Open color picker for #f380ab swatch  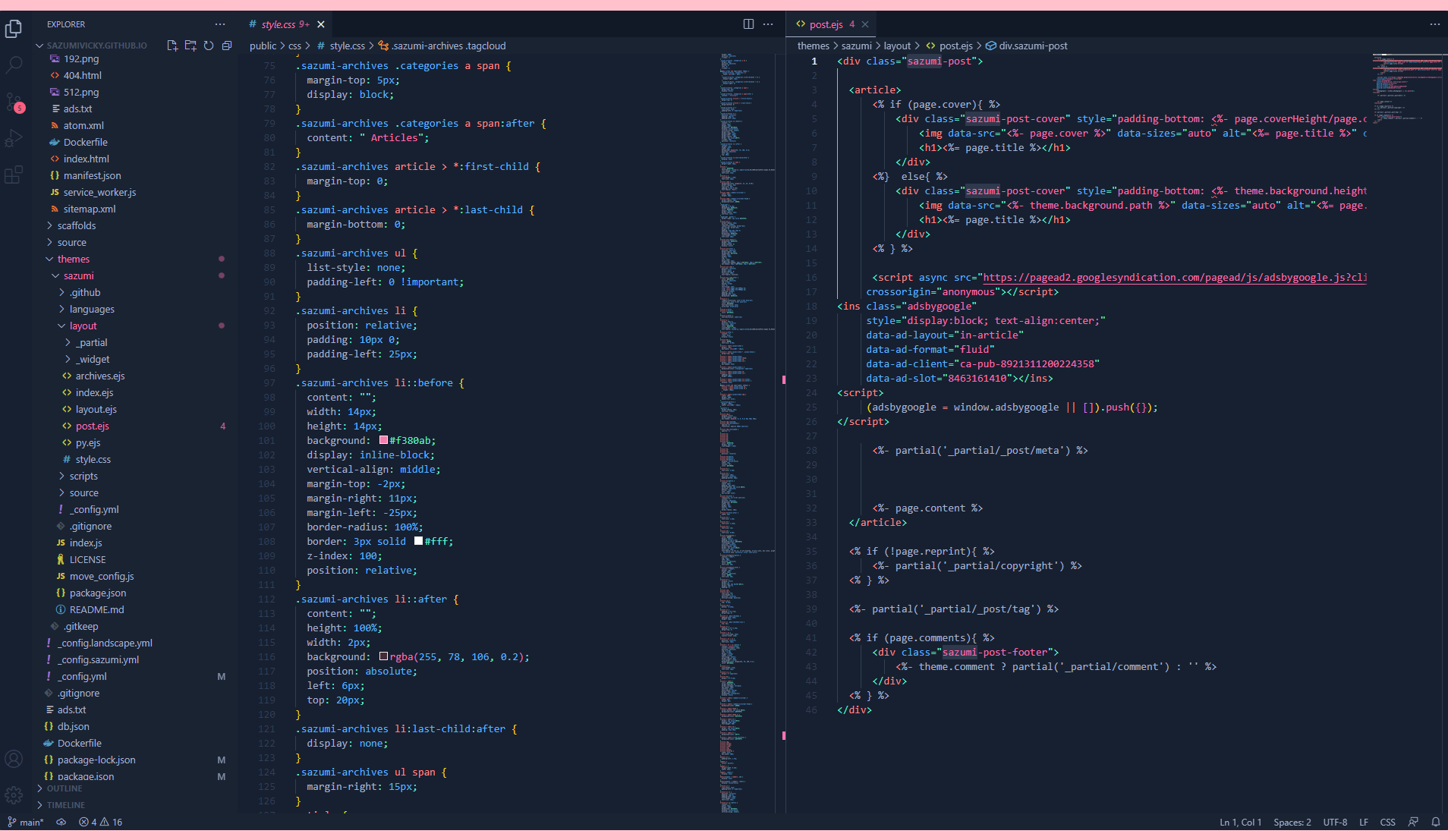[383, 440]
